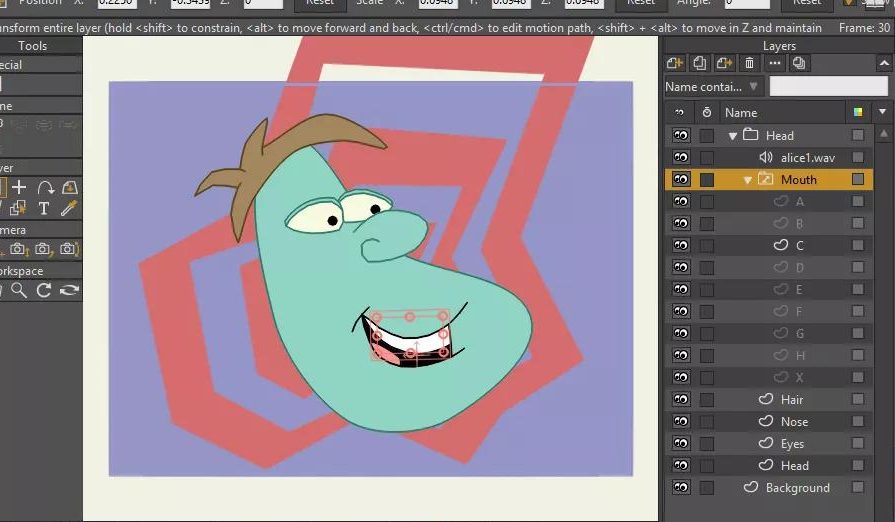Click the Tools panel header
The image size is (895, 522).
coord(33,46)
